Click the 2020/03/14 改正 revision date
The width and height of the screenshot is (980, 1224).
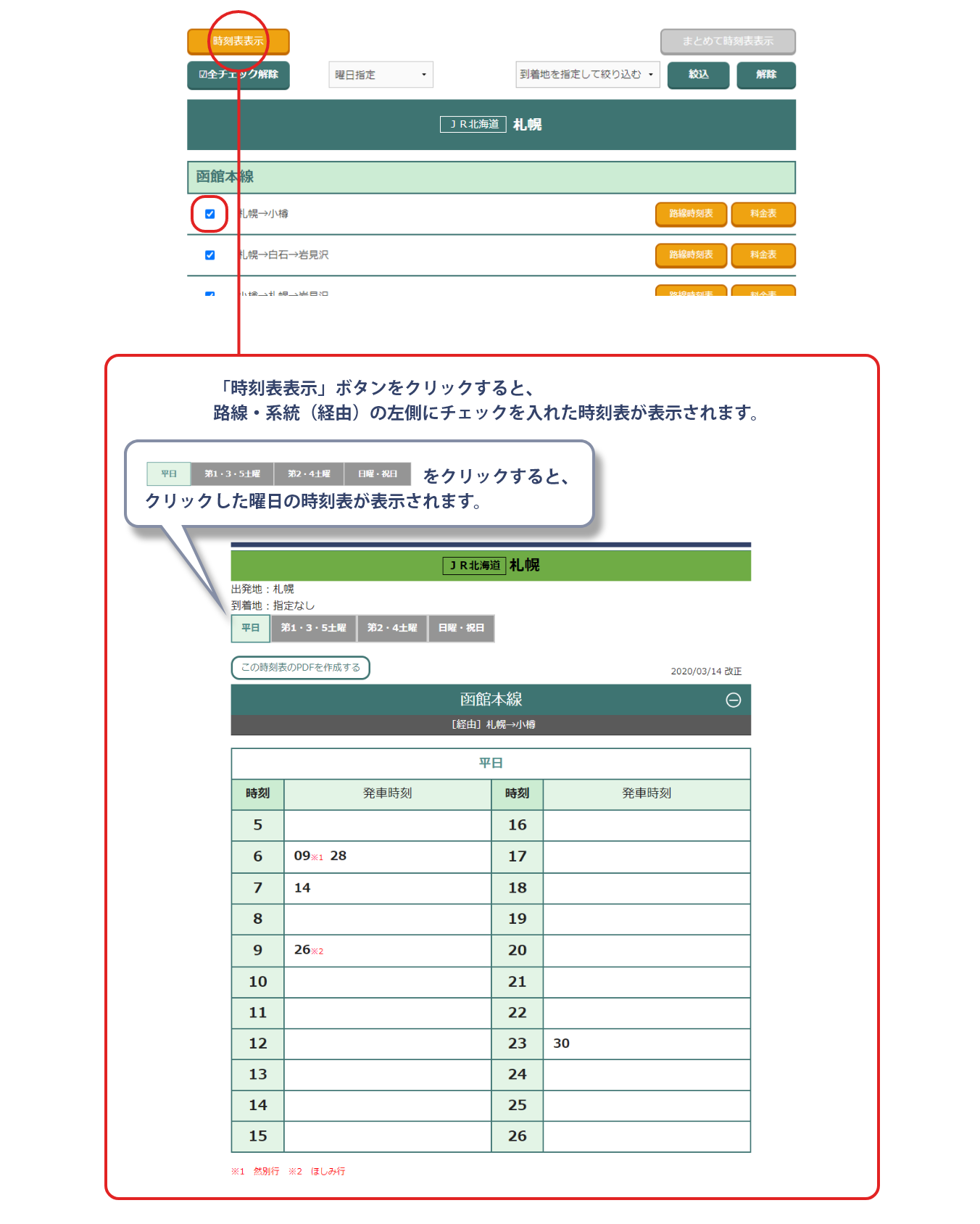tap(706, 671)
